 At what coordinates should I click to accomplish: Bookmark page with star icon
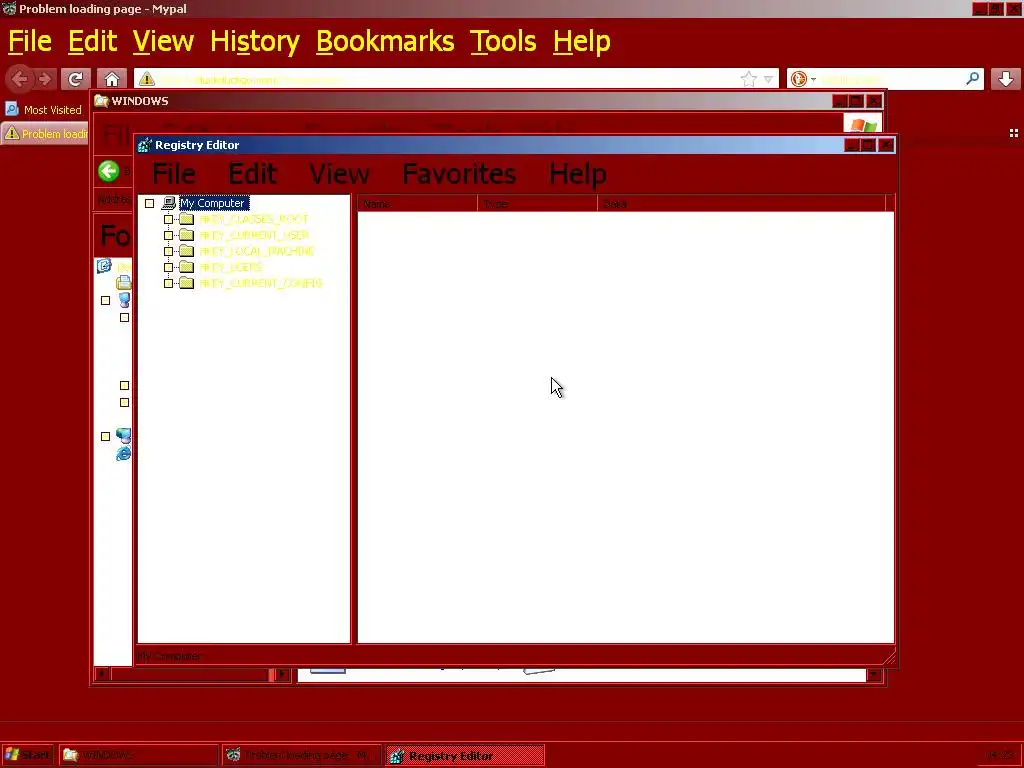click(748, 79)
